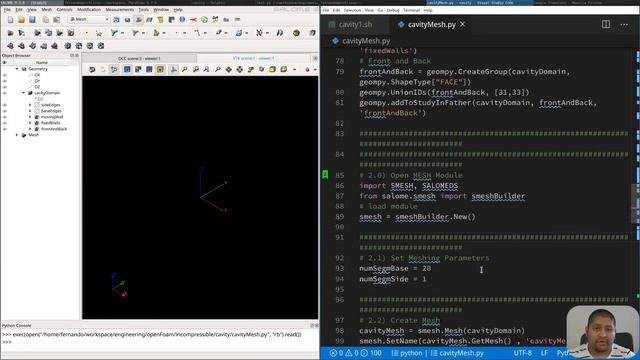Click the Save disk icon in SALOME toolbar

[32, 20]
